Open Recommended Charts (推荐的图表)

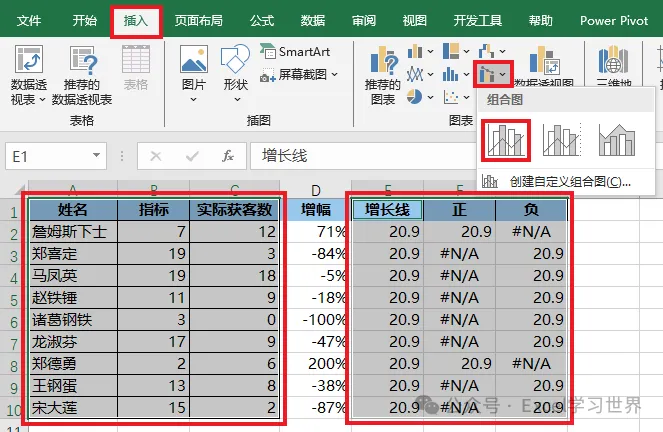(384, 75)
